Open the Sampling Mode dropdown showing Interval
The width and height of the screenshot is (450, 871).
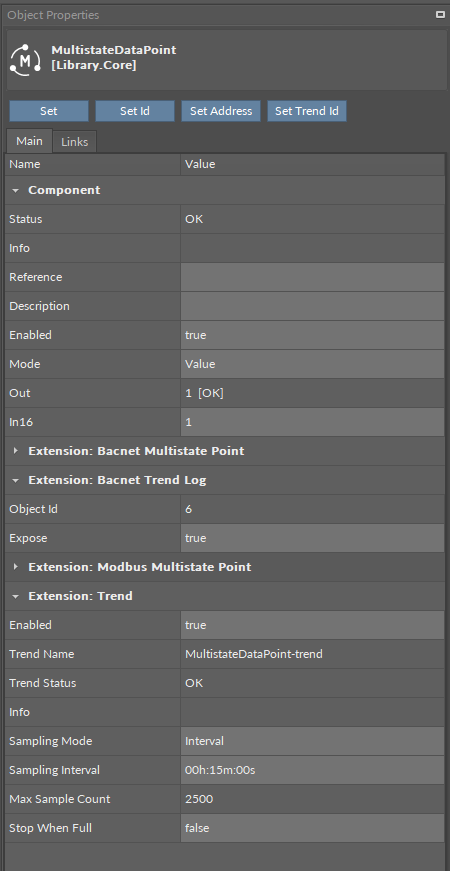[x=312, y=741]
